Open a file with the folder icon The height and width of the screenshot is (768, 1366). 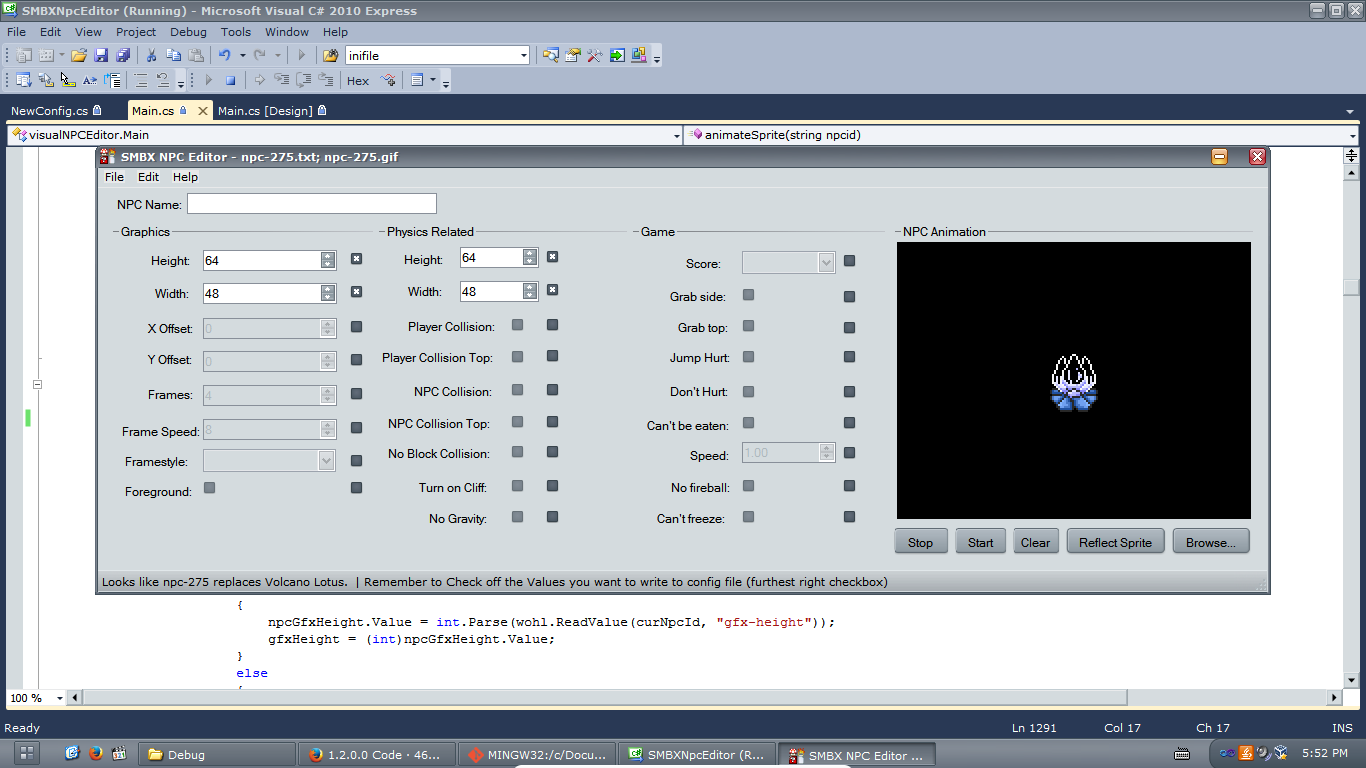79,56
